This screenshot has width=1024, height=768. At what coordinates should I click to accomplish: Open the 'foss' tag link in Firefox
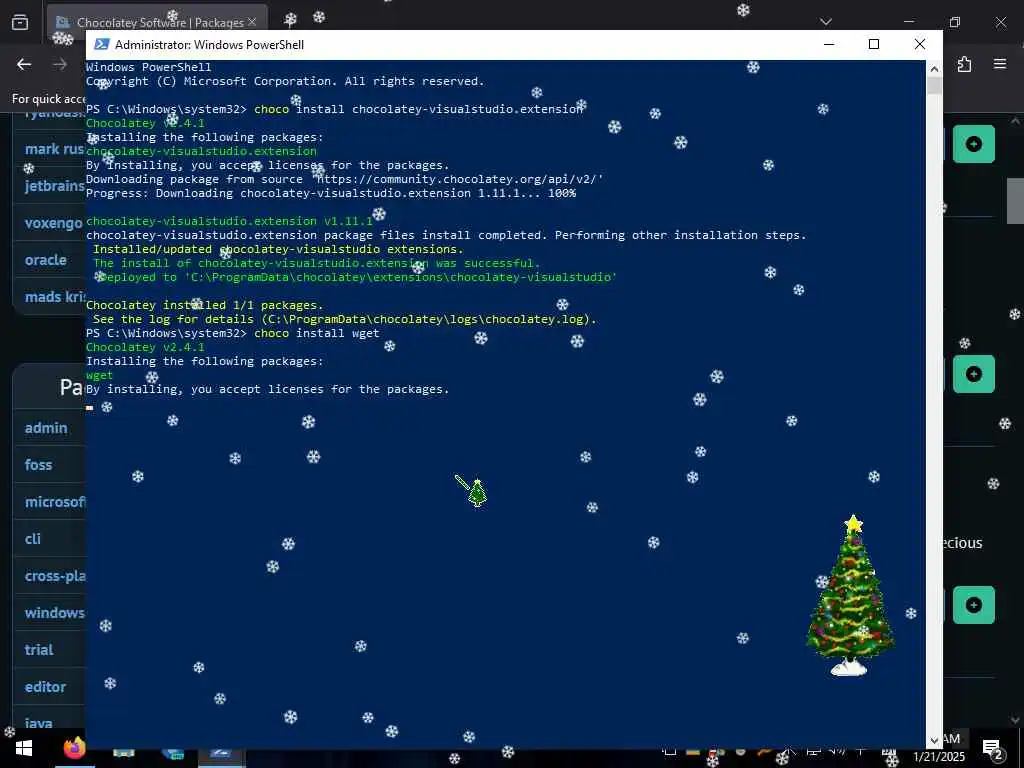(x=38, y=465)
